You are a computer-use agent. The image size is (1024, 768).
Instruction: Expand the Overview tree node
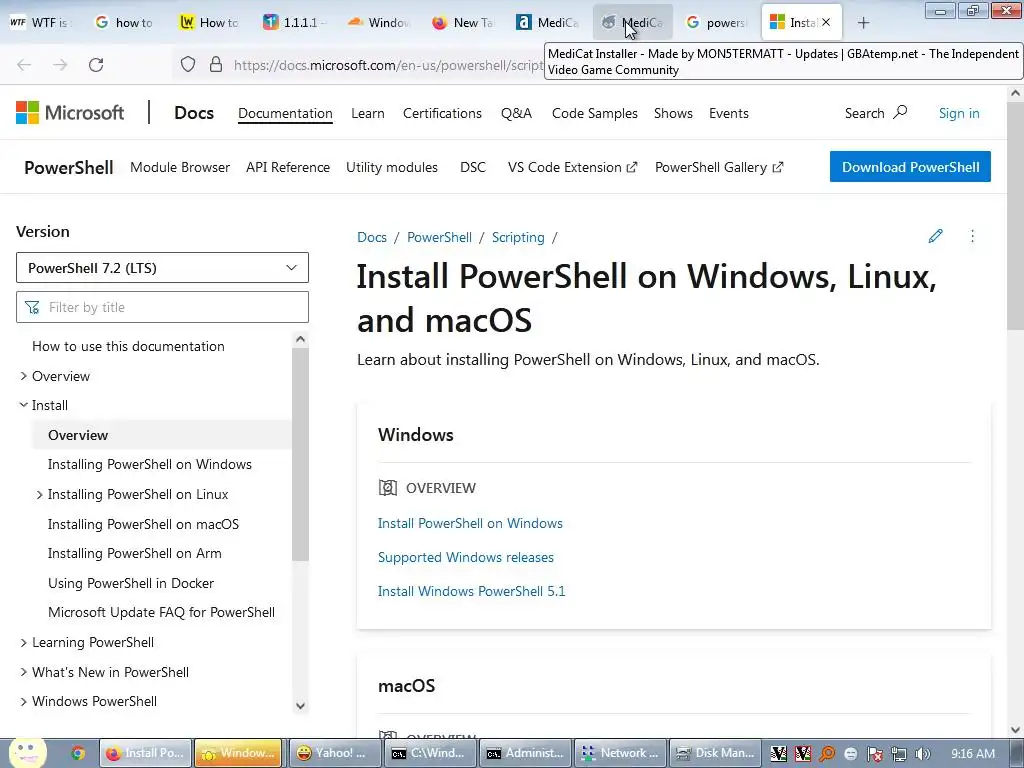click(24, 376)
